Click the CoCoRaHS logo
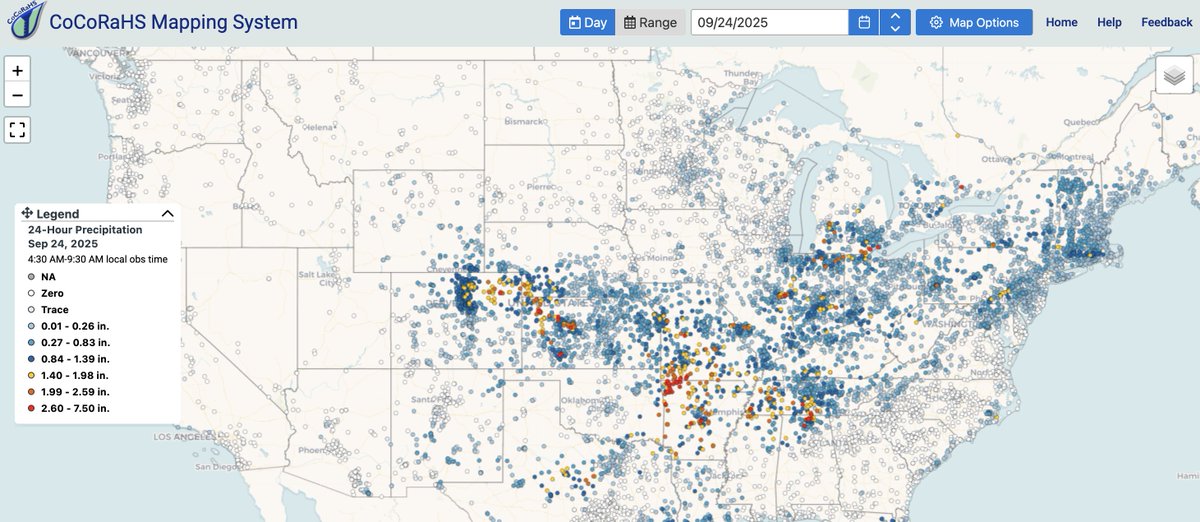This screenshot has width=1200, height=522. pos(25,21)
